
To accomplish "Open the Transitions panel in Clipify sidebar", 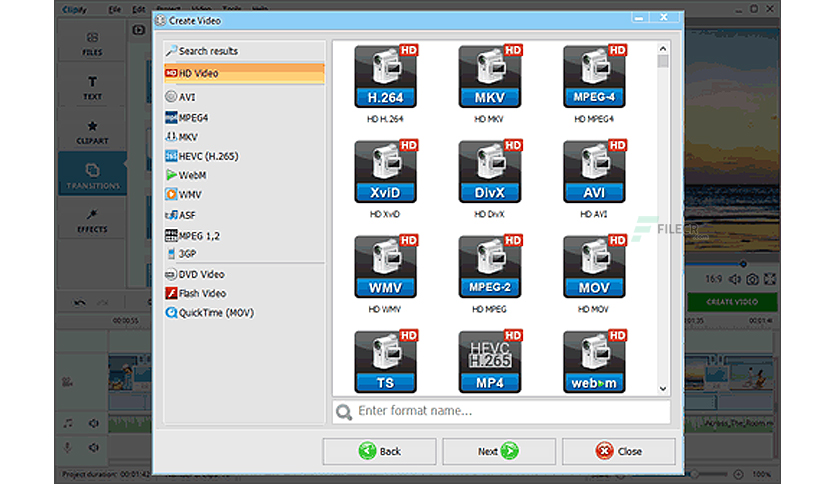I will pos(92,175).
